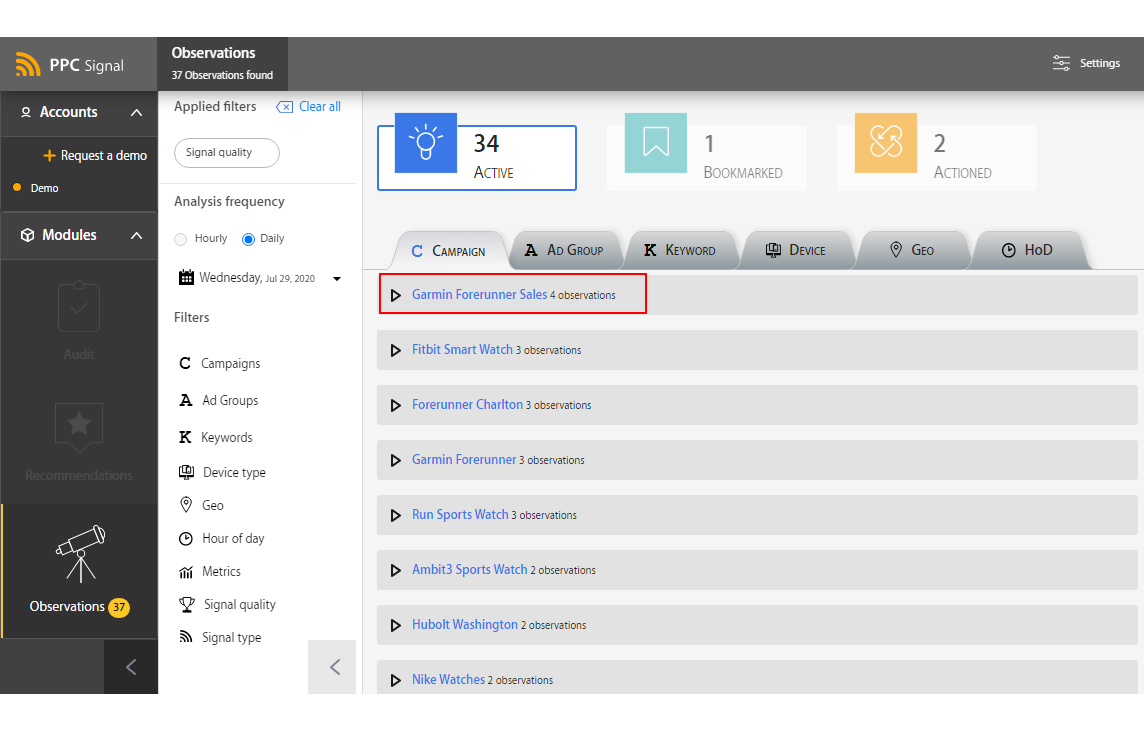Click the 2 Actioned count
1144x732 pixels.
point(940,143)
